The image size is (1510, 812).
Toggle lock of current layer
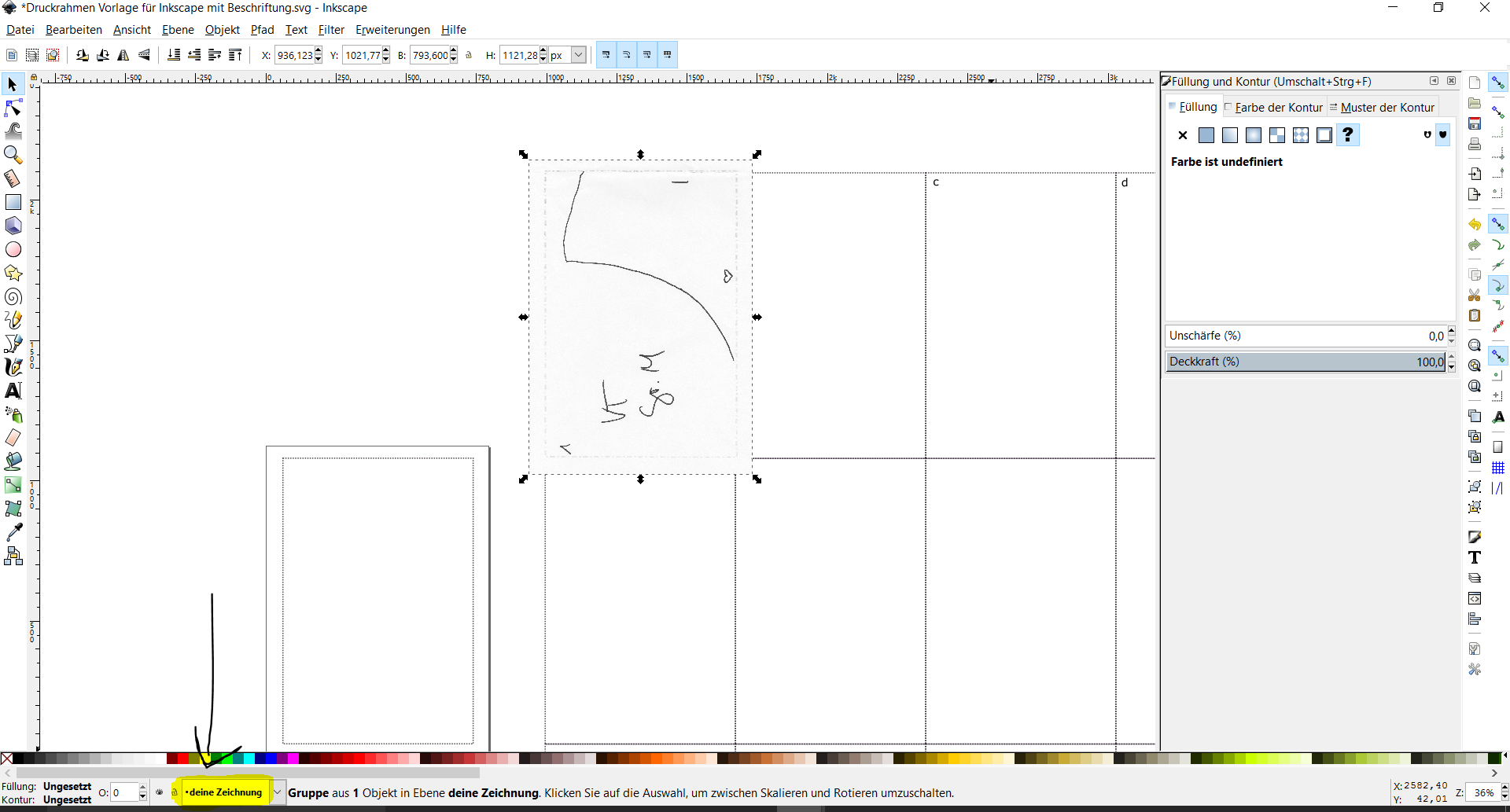[175, 792]
